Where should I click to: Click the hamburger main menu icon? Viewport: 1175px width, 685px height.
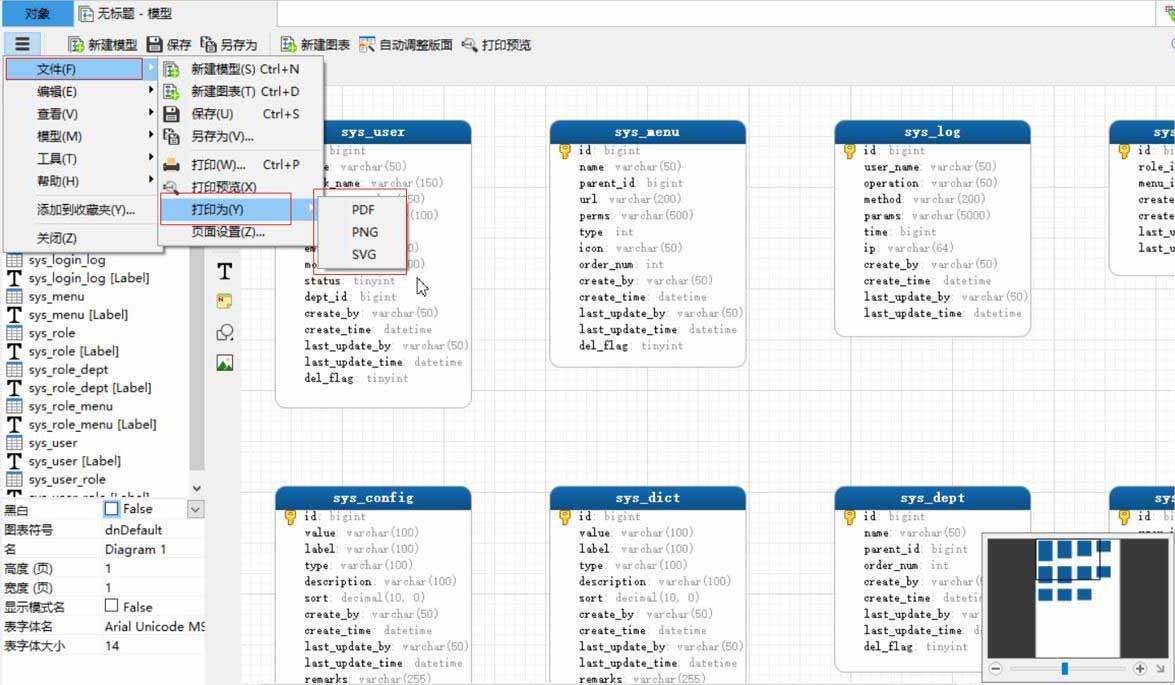pos(22,44)
